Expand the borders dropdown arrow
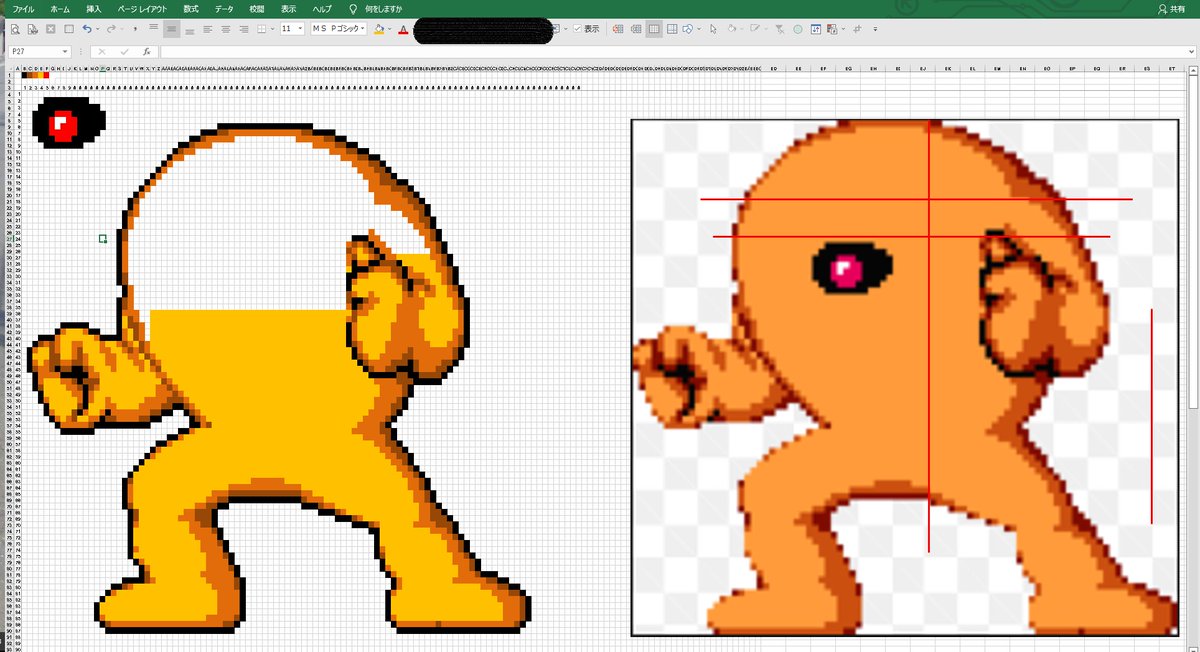The width and height of the screenshot is (1200, 652). pos(272,29)
